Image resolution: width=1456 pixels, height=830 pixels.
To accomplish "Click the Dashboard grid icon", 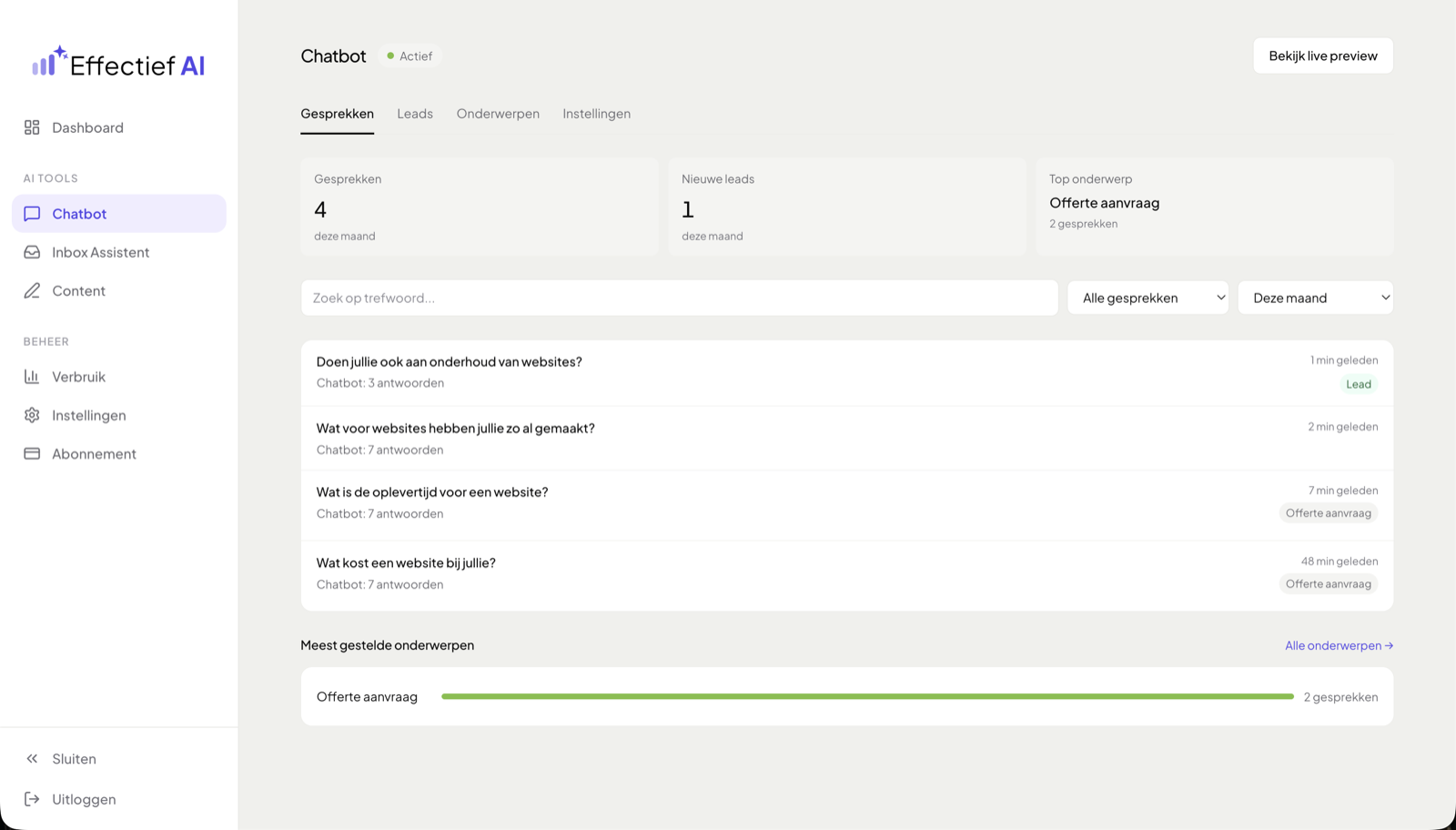I will (x=32, y=127).
